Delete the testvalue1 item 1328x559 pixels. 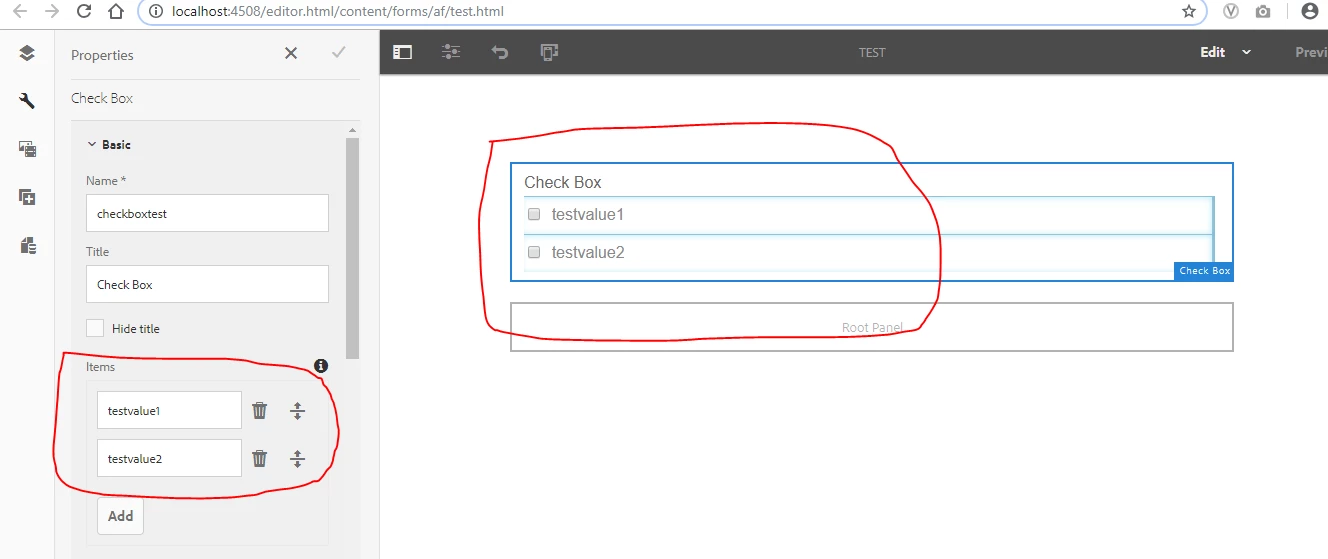[x=260, y=410]
